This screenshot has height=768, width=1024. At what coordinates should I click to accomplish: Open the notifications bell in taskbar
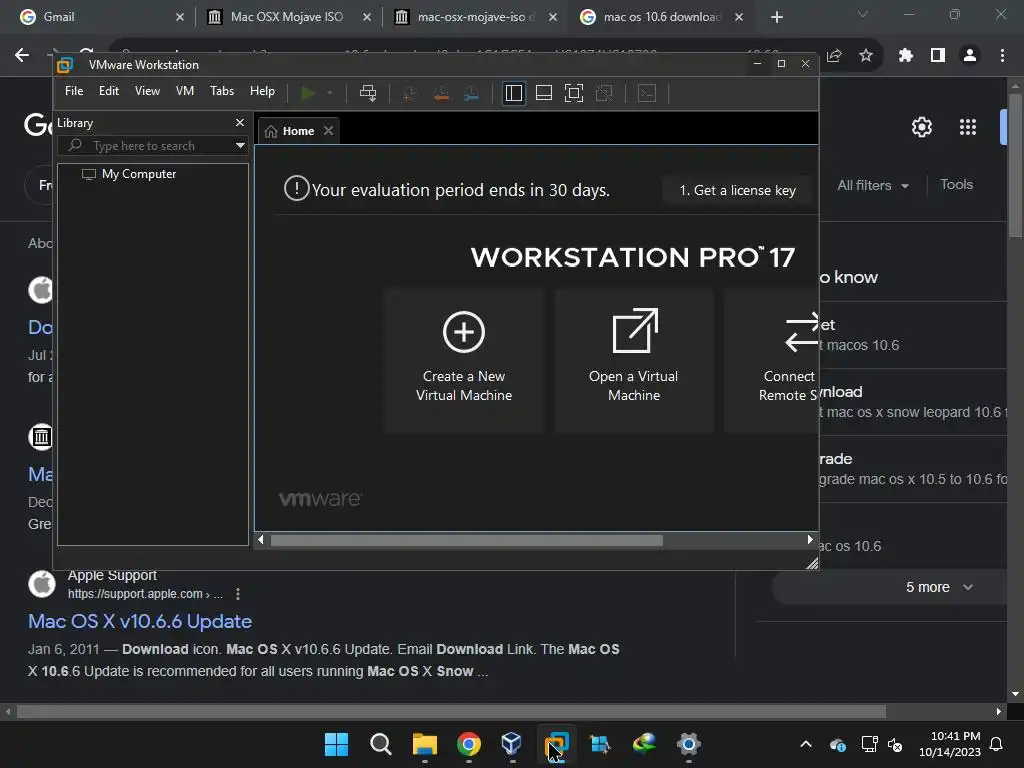coord(996,744)
